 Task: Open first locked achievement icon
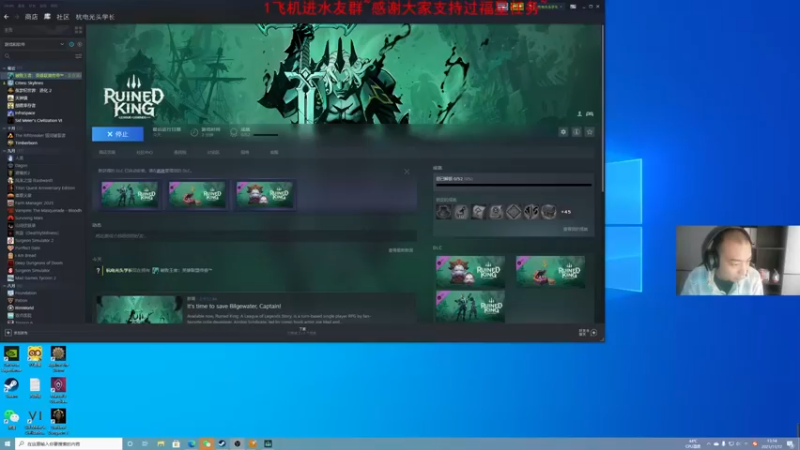point(444,212)
